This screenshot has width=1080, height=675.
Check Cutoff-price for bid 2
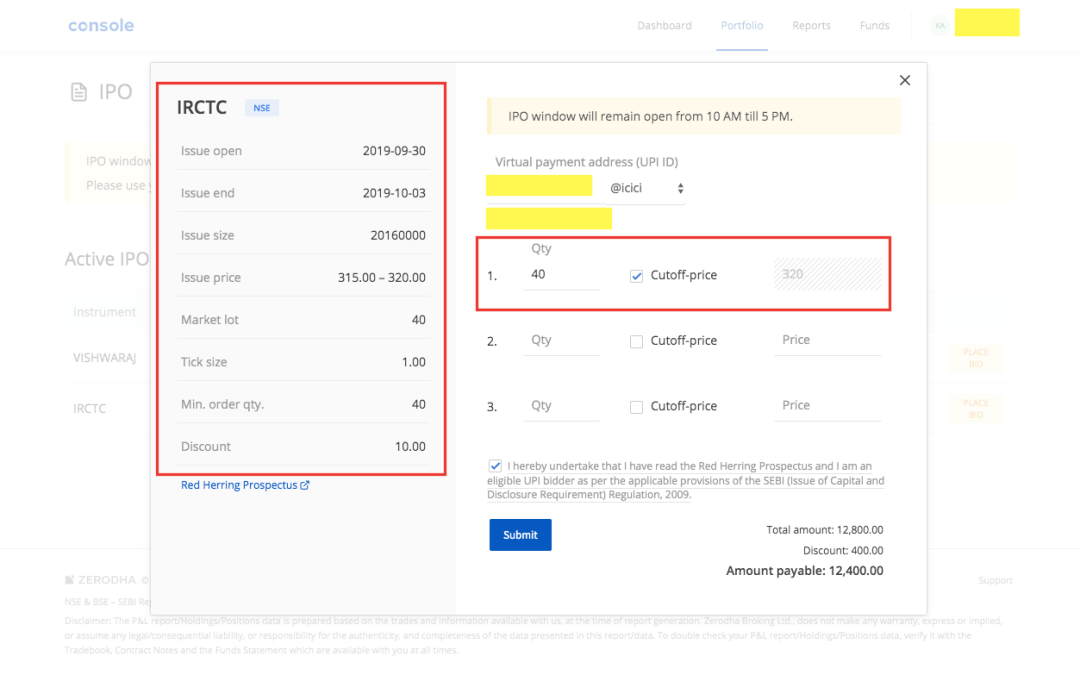pos(636,341)
